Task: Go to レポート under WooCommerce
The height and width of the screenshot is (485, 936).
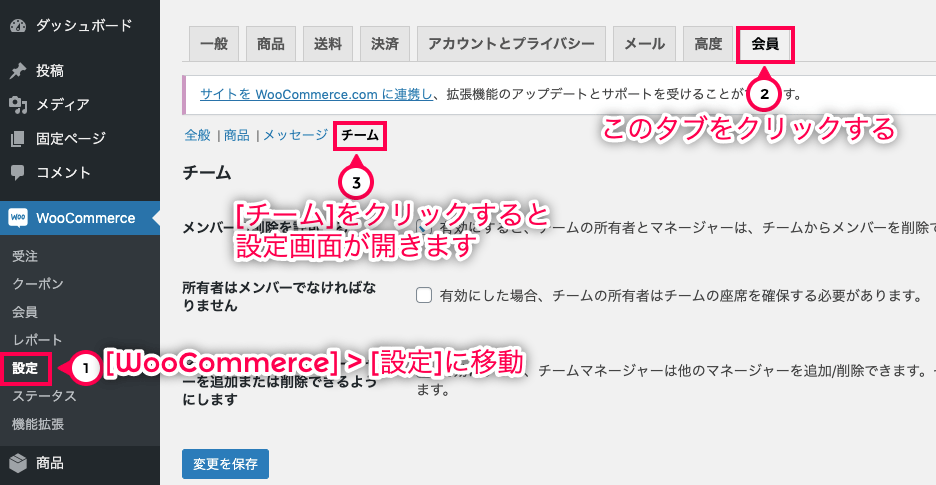Action: click(x=37, y=340)
